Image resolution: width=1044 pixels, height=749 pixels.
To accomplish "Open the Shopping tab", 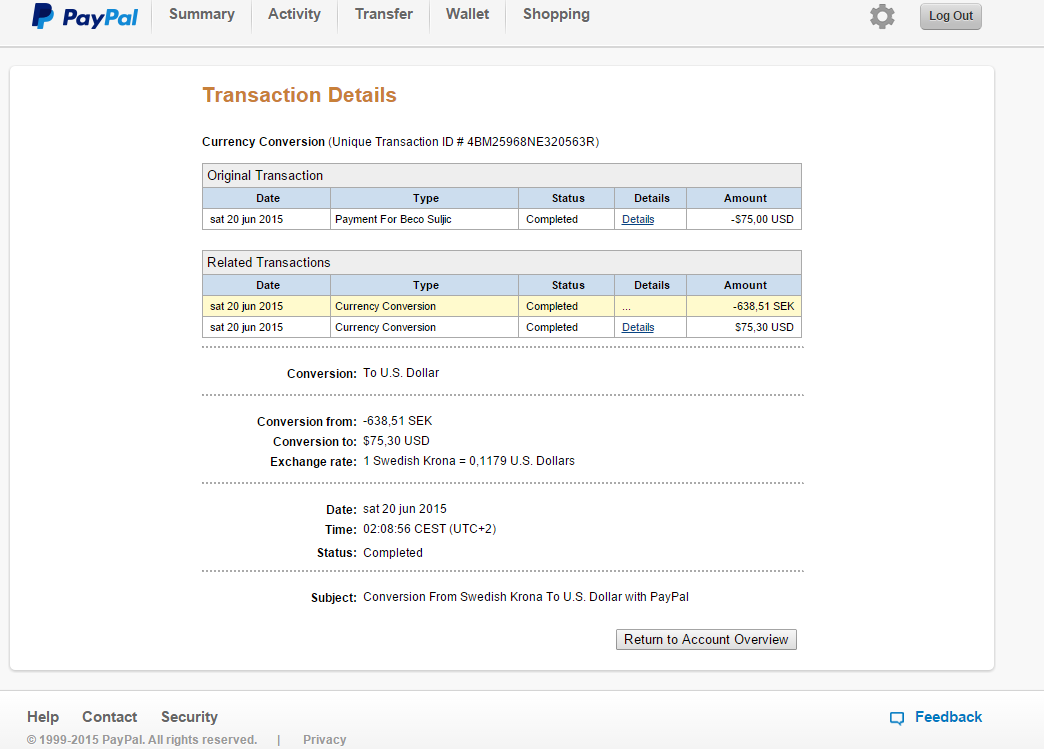I will point(556,14).
